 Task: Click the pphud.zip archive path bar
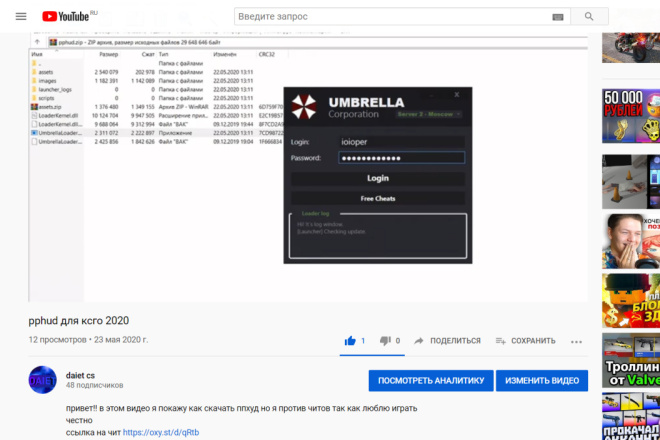coord(318,42)
